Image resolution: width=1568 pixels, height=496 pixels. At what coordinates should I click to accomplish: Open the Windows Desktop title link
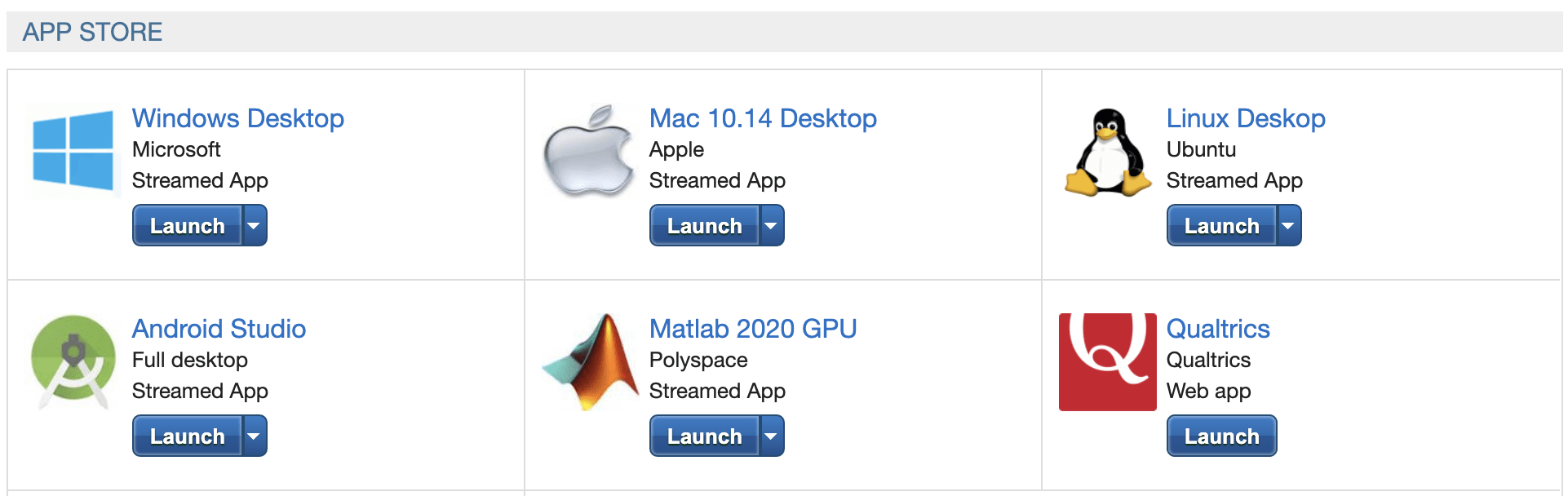tap(238, 118)
